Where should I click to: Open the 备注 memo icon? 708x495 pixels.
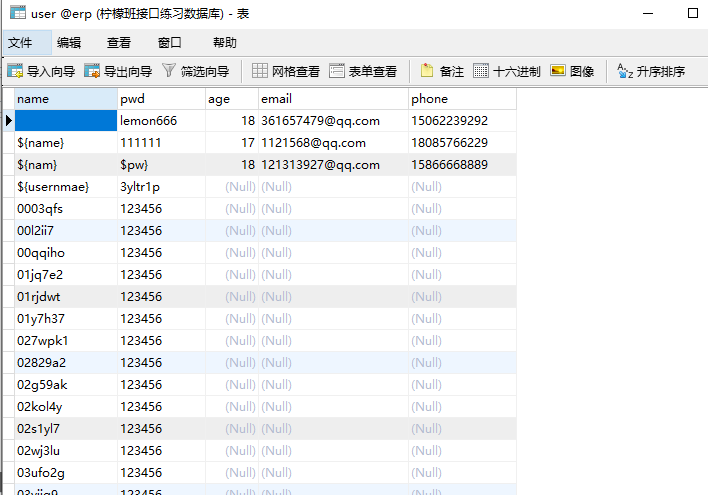coord(427,70)
